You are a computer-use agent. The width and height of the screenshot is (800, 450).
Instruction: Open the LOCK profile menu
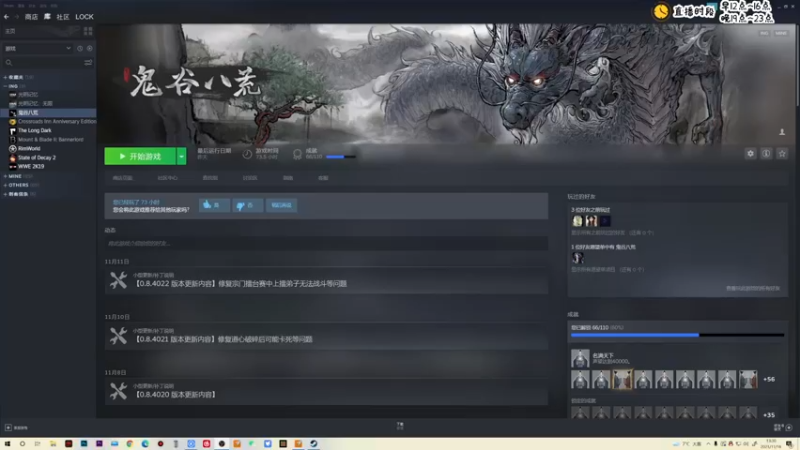click(x=84, y=17)
